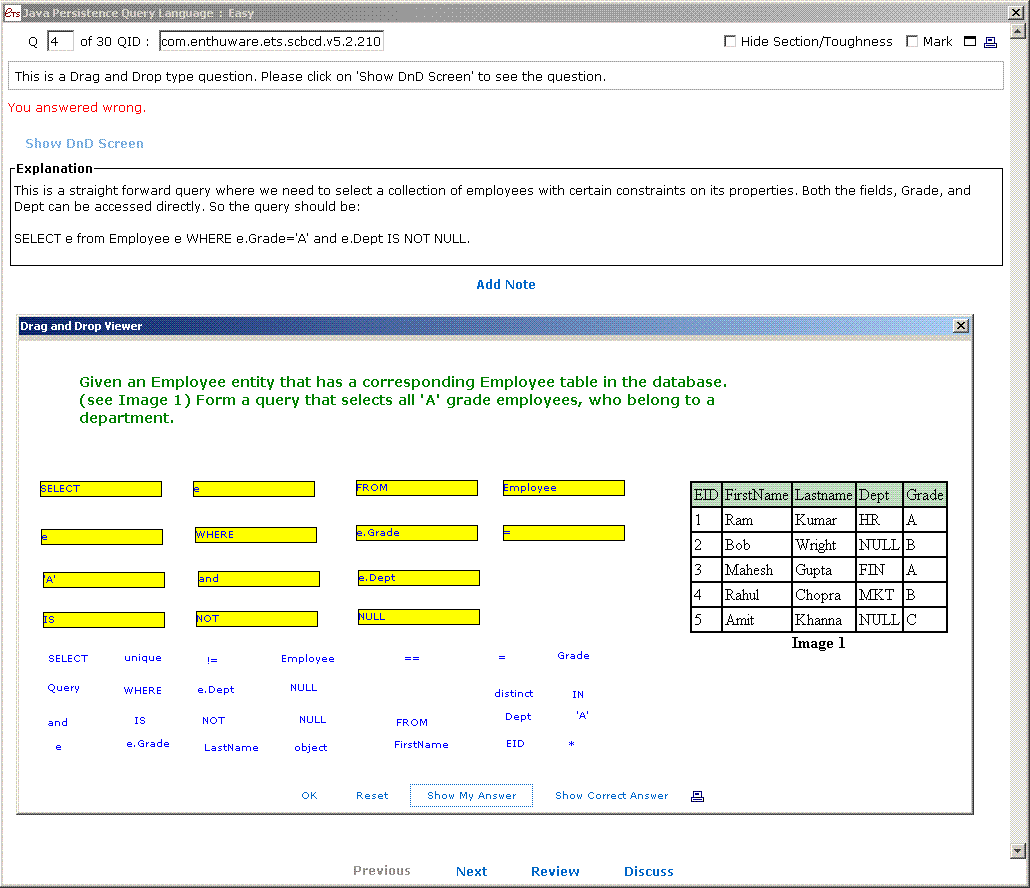Screen dimensions: 1030x888
Task: Click the Add Note link
Action: (x=506, y=284)
